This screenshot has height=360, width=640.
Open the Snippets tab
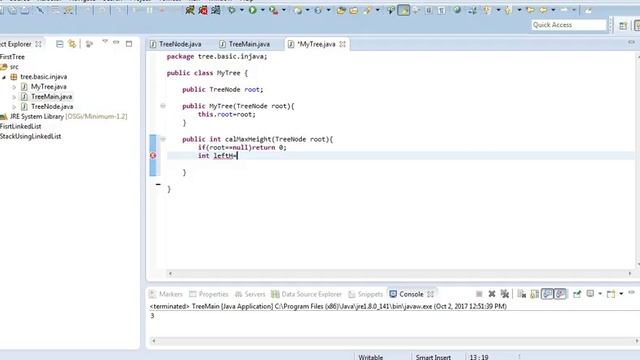point(366,294)
